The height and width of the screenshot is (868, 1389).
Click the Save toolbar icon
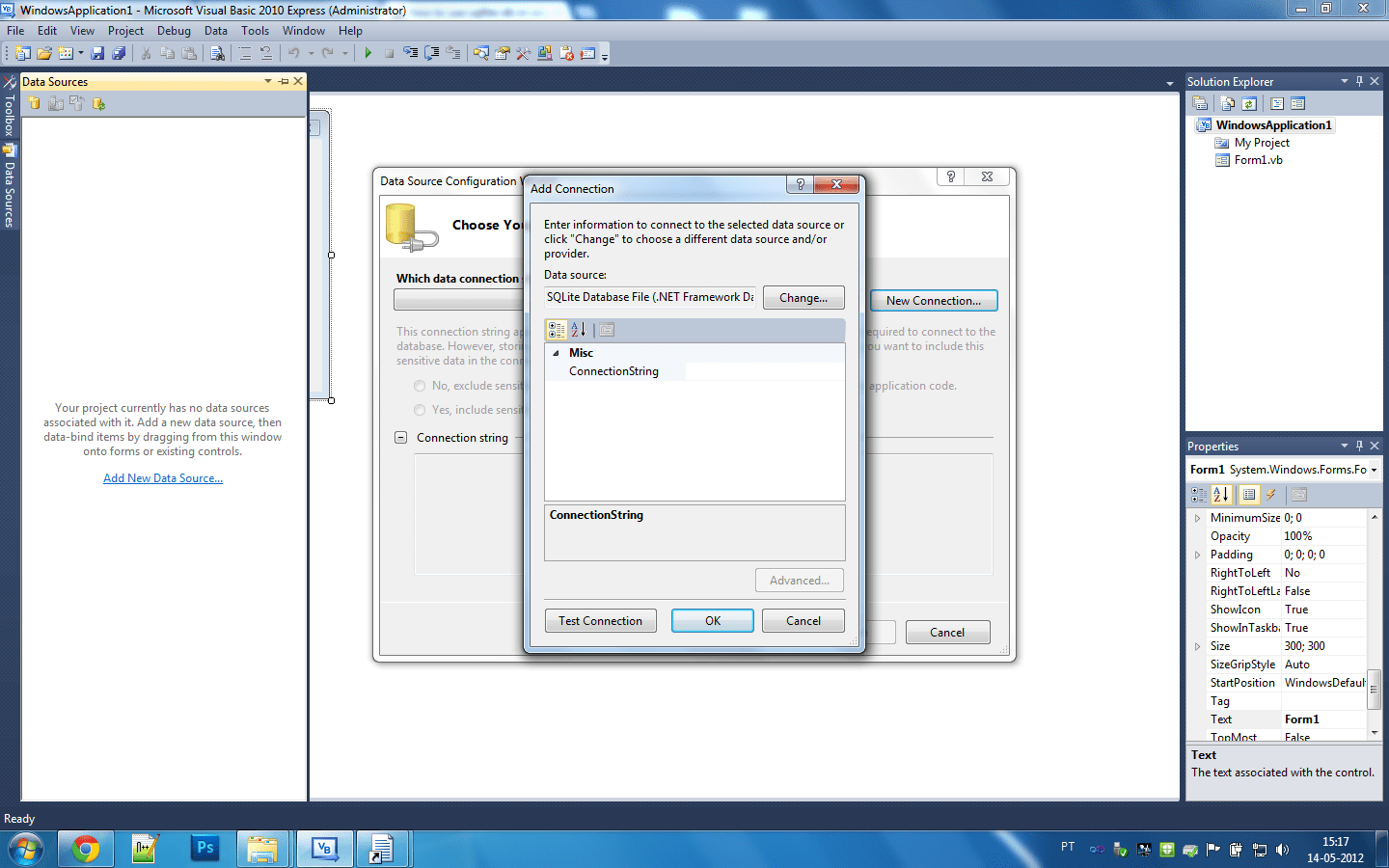point(97,53)
